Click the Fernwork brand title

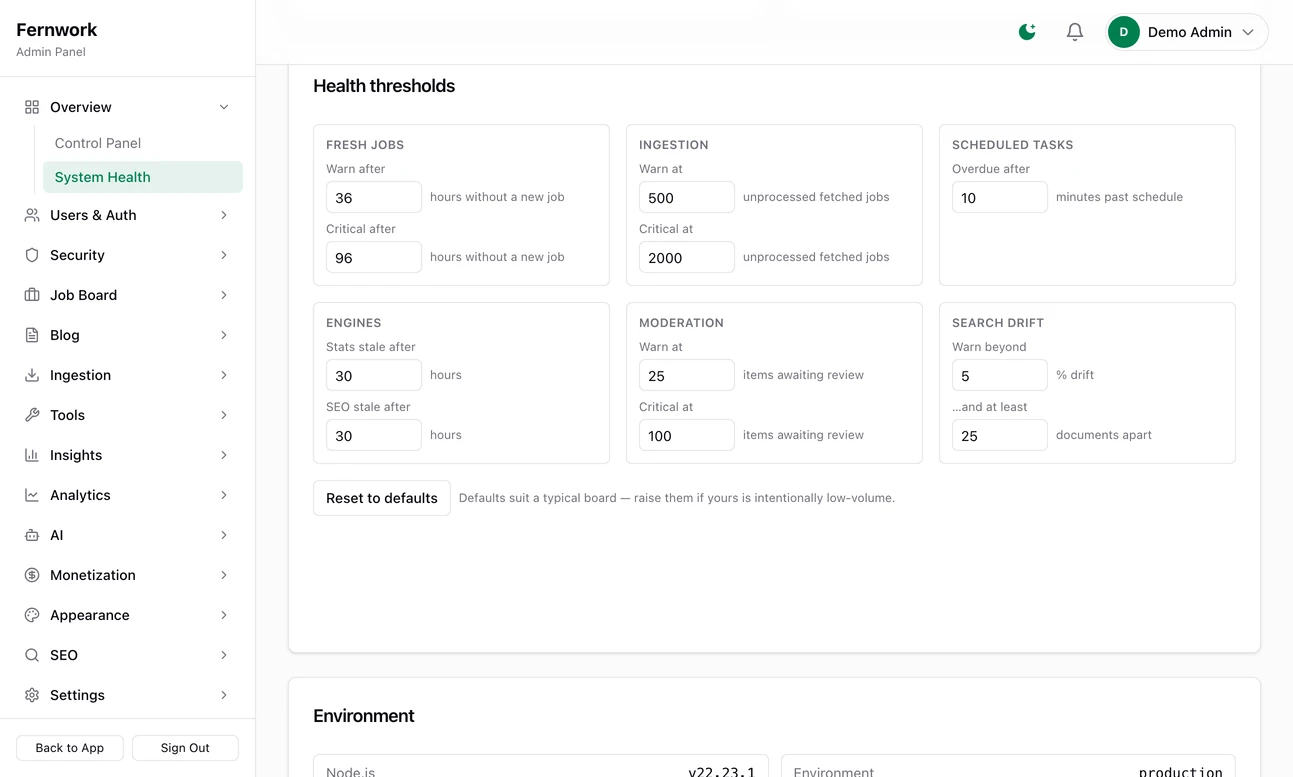(57, 30)
